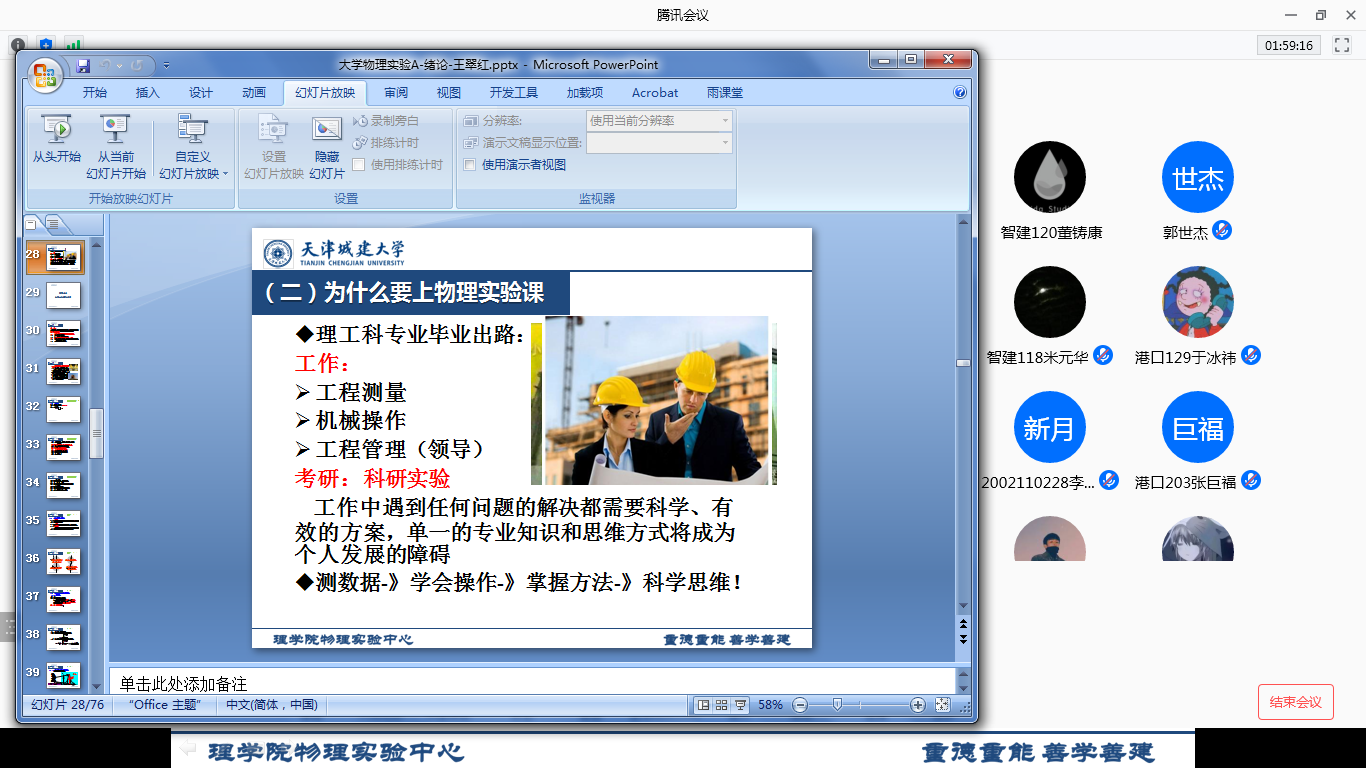
Task: Click the 结束会议 end meeting button
Action: coord(1295,702)
